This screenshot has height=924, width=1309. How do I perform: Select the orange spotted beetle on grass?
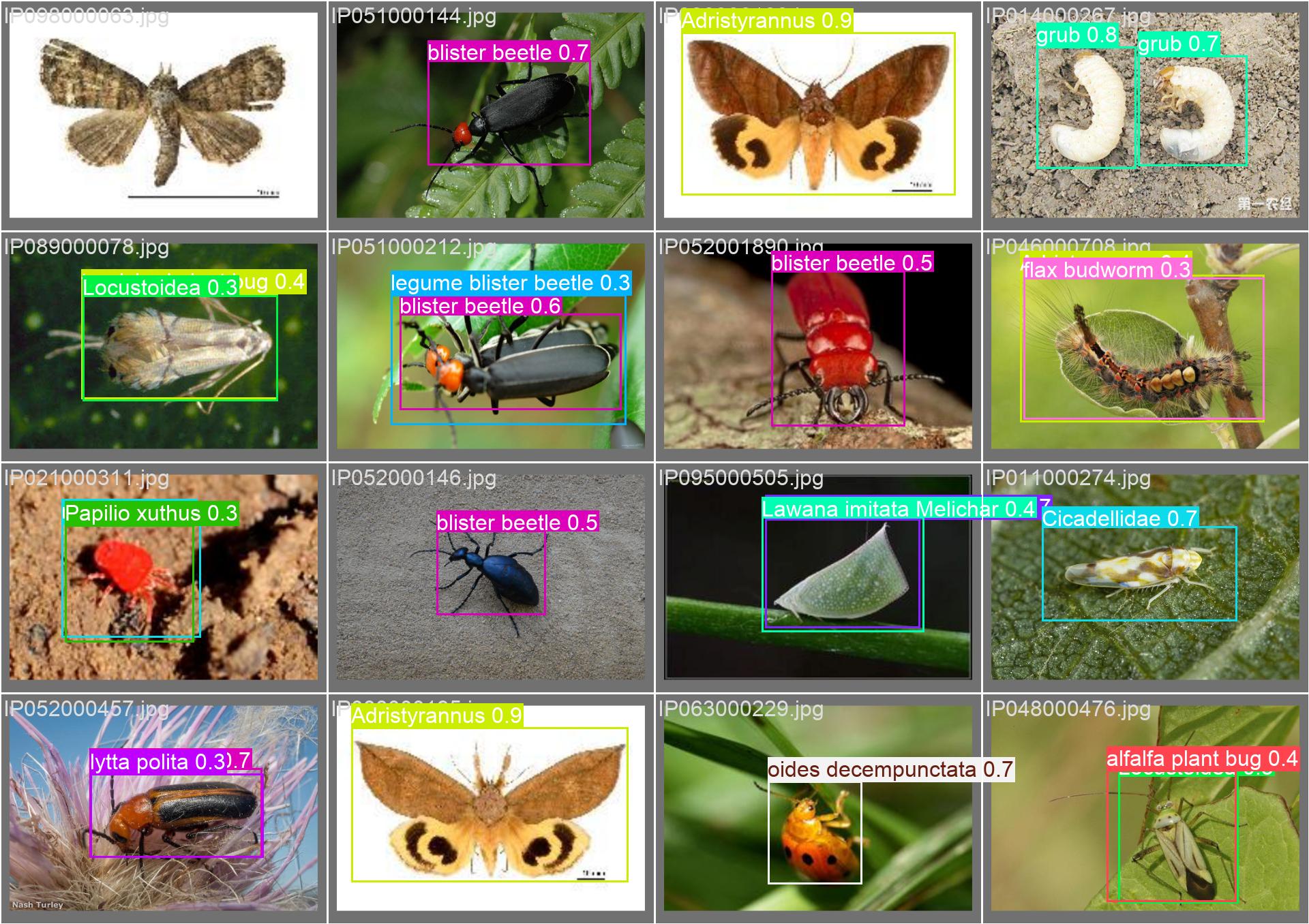pos(815,833)
